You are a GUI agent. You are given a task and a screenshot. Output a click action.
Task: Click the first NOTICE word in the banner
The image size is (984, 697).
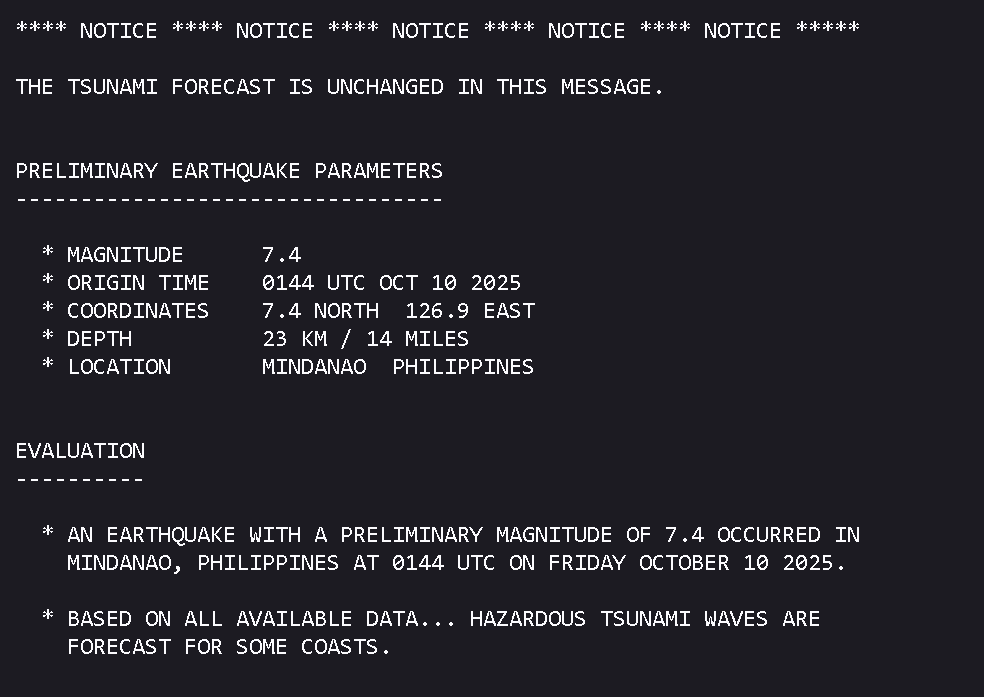118,30
